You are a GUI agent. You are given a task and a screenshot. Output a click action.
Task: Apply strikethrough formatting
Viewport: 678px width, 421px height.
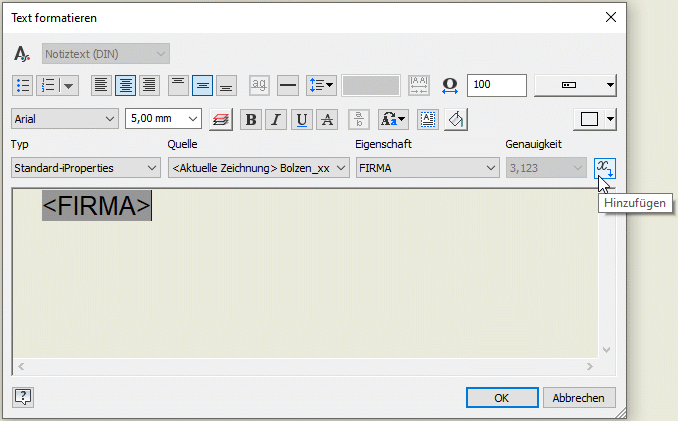point(327,119)
